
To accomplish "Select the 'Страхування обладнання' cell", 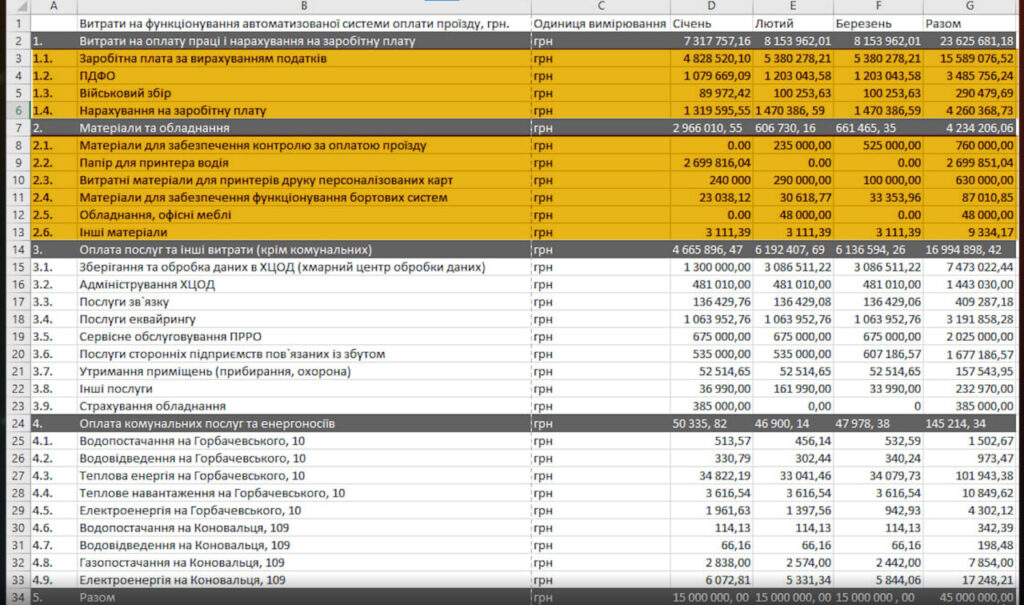I will pos(304,406).
